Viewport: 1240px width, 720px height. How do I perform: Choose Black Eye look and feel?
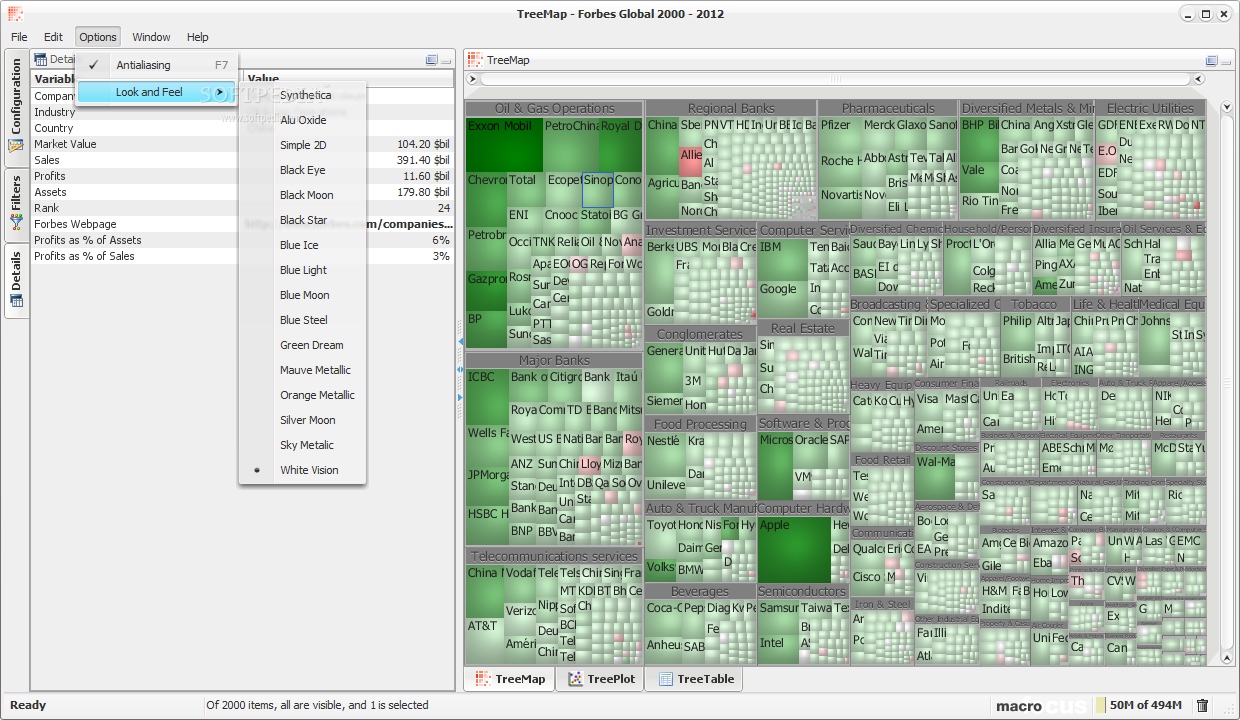(302, 170)
